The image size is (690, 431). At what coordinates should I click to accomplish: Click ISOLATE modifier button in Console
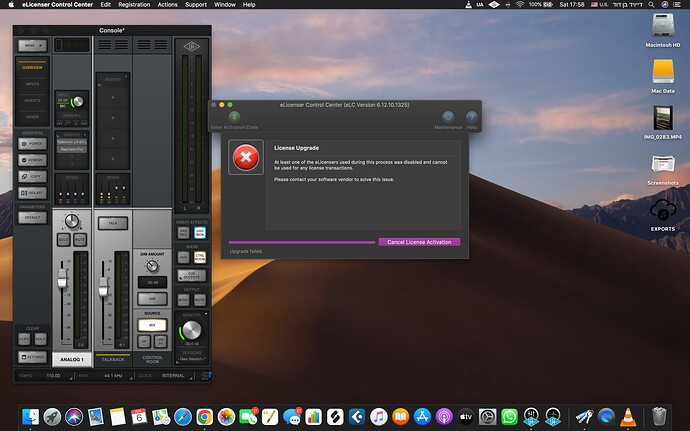point(33,192)
